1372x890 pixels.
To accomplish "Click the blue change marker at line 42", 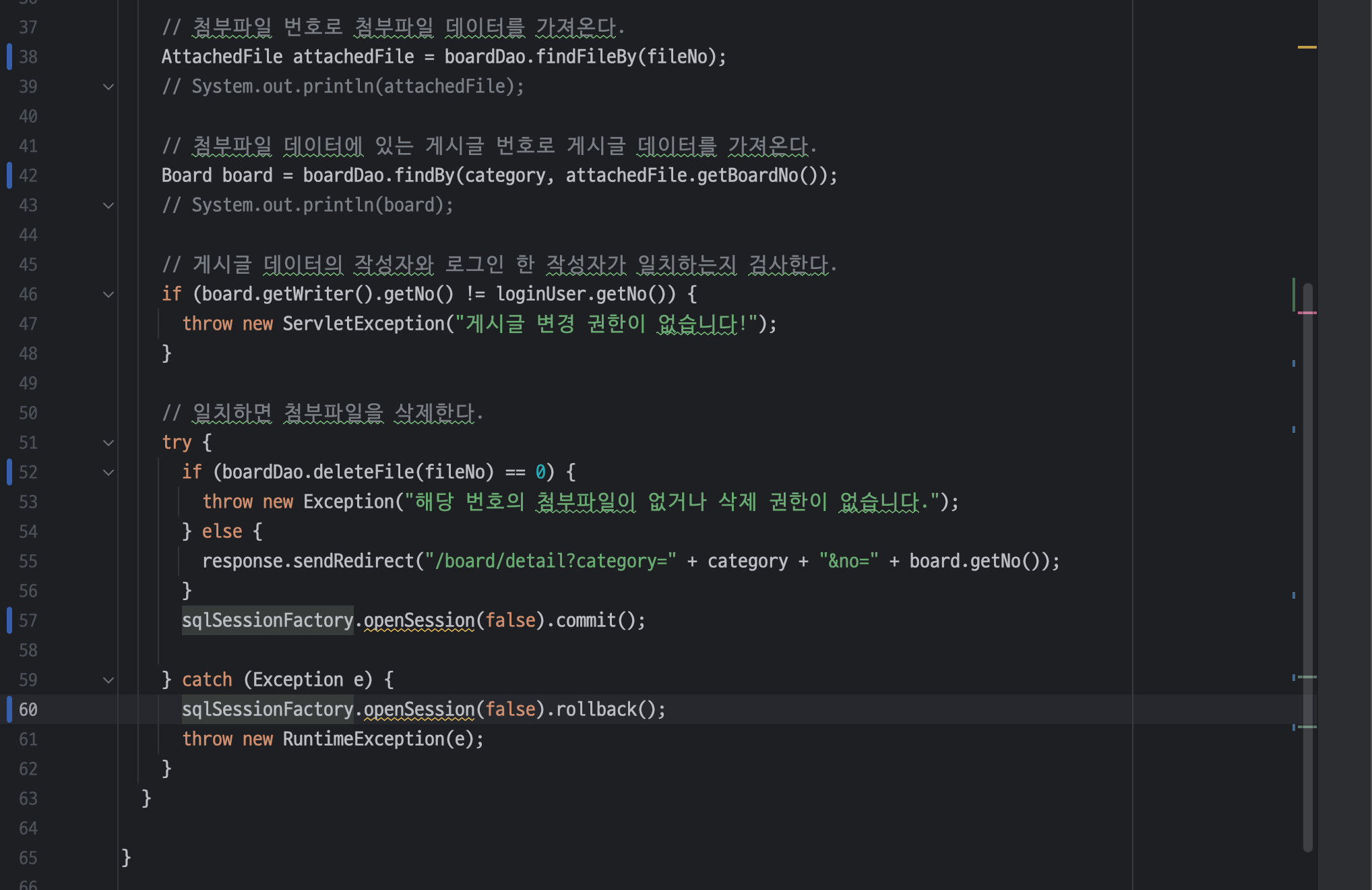I will [x=9, y=175].
